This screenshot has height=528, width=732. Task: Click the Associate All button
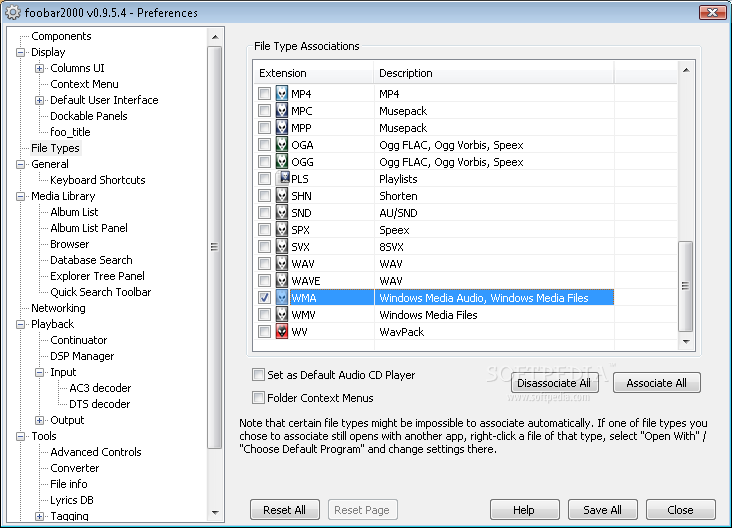click(x=656, y=383)
